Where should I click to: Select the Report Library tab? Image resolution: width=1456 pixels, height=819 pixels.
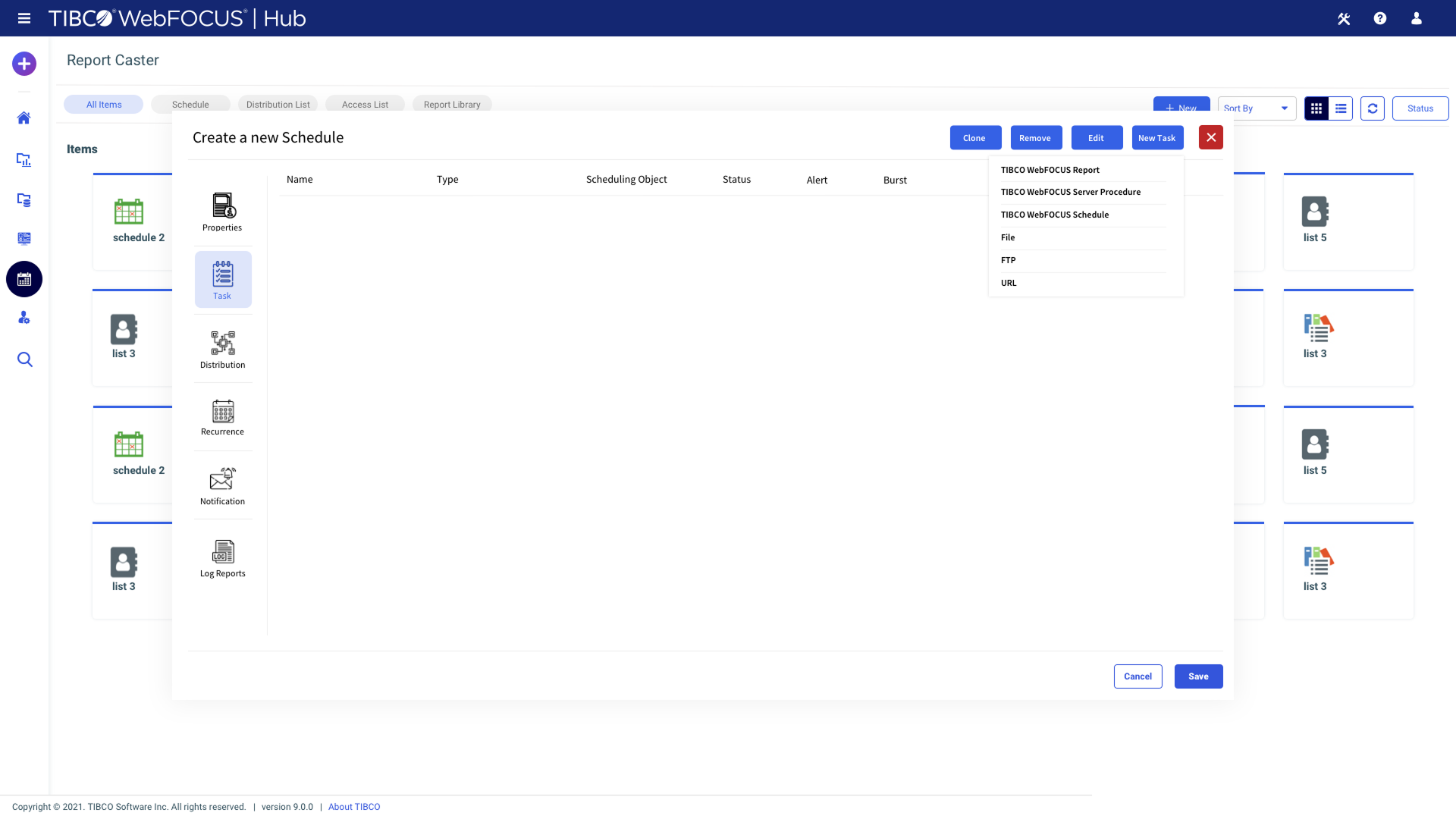click(452, 105)
